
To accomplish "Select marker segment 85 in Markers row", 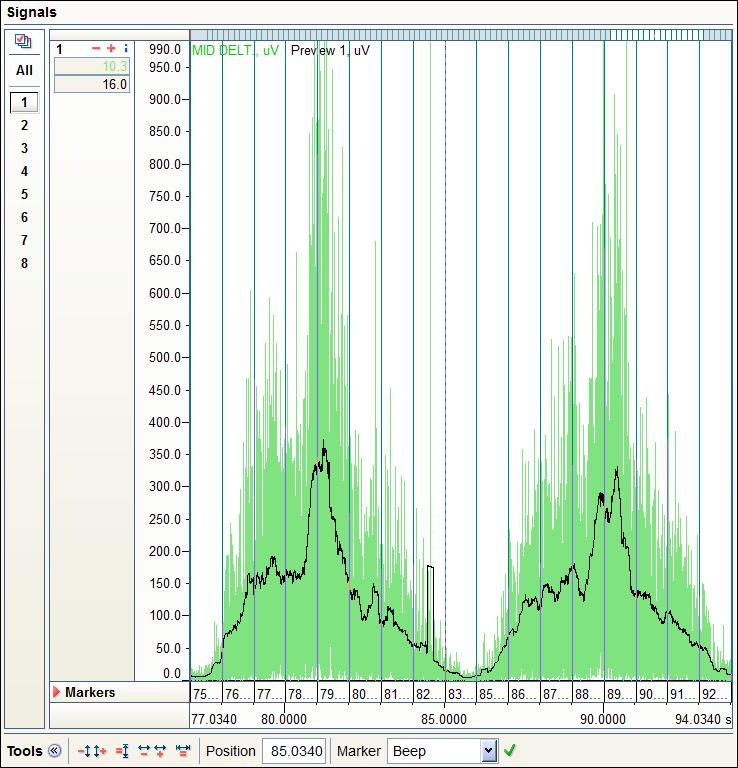I will pyautogui.click(x=492, y=694).
